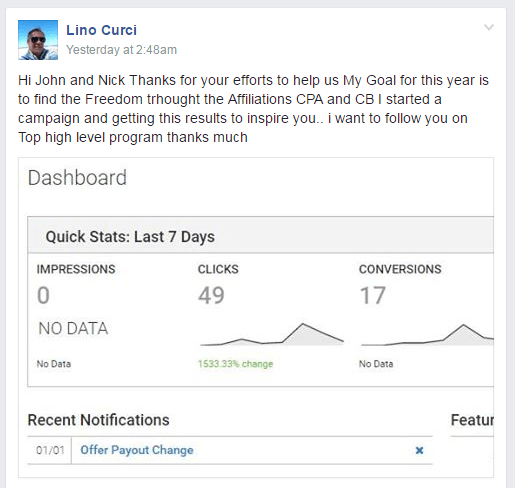Click the Conversions sparkline chart

click(427, 335)
